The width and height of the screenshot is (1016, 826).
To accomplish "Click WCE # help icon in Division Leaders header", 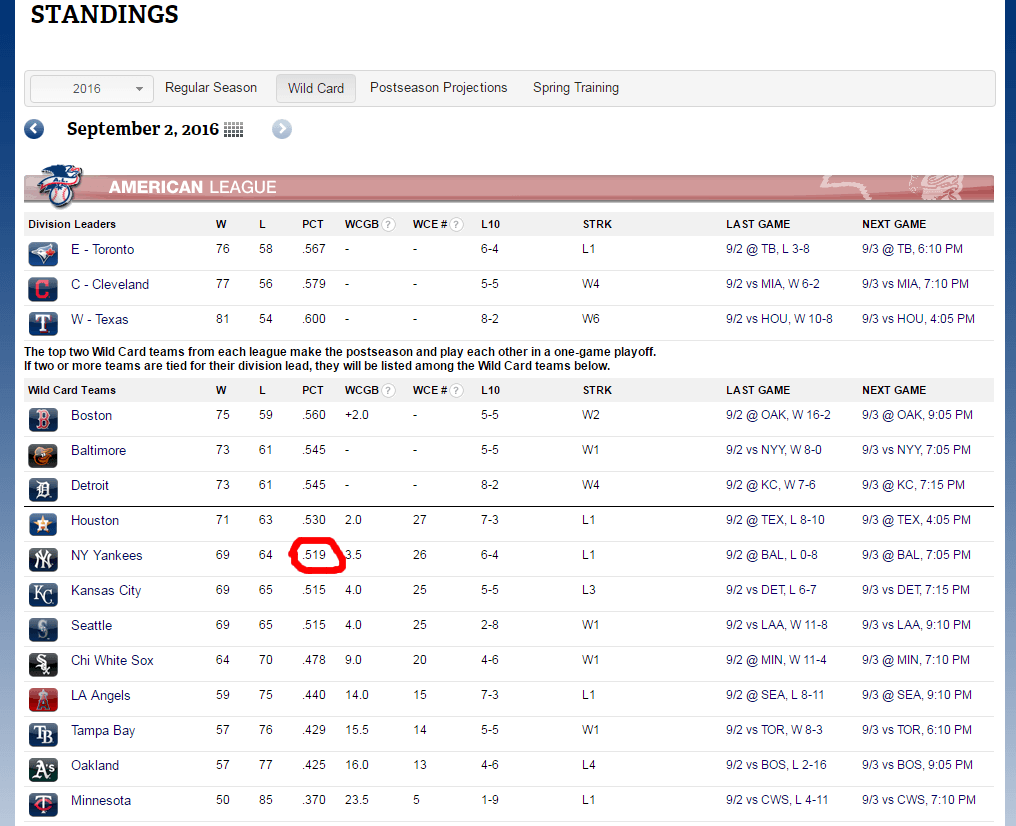I will [456, 225].
